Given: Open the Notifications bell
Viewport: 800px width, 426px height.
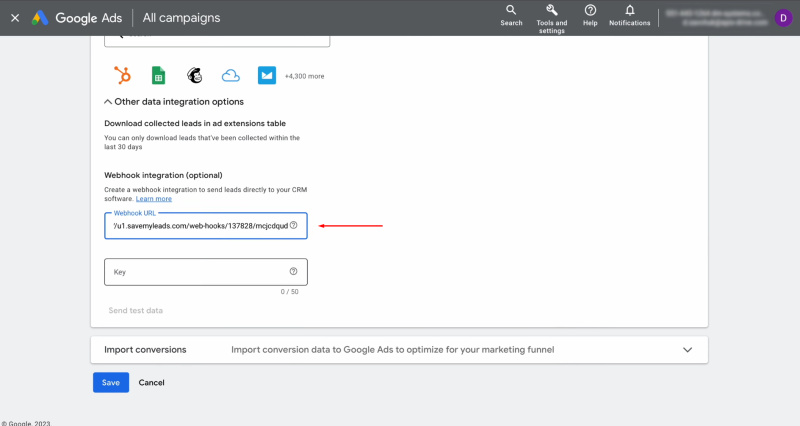Looking at the screenshot, I should coord(630,15).
